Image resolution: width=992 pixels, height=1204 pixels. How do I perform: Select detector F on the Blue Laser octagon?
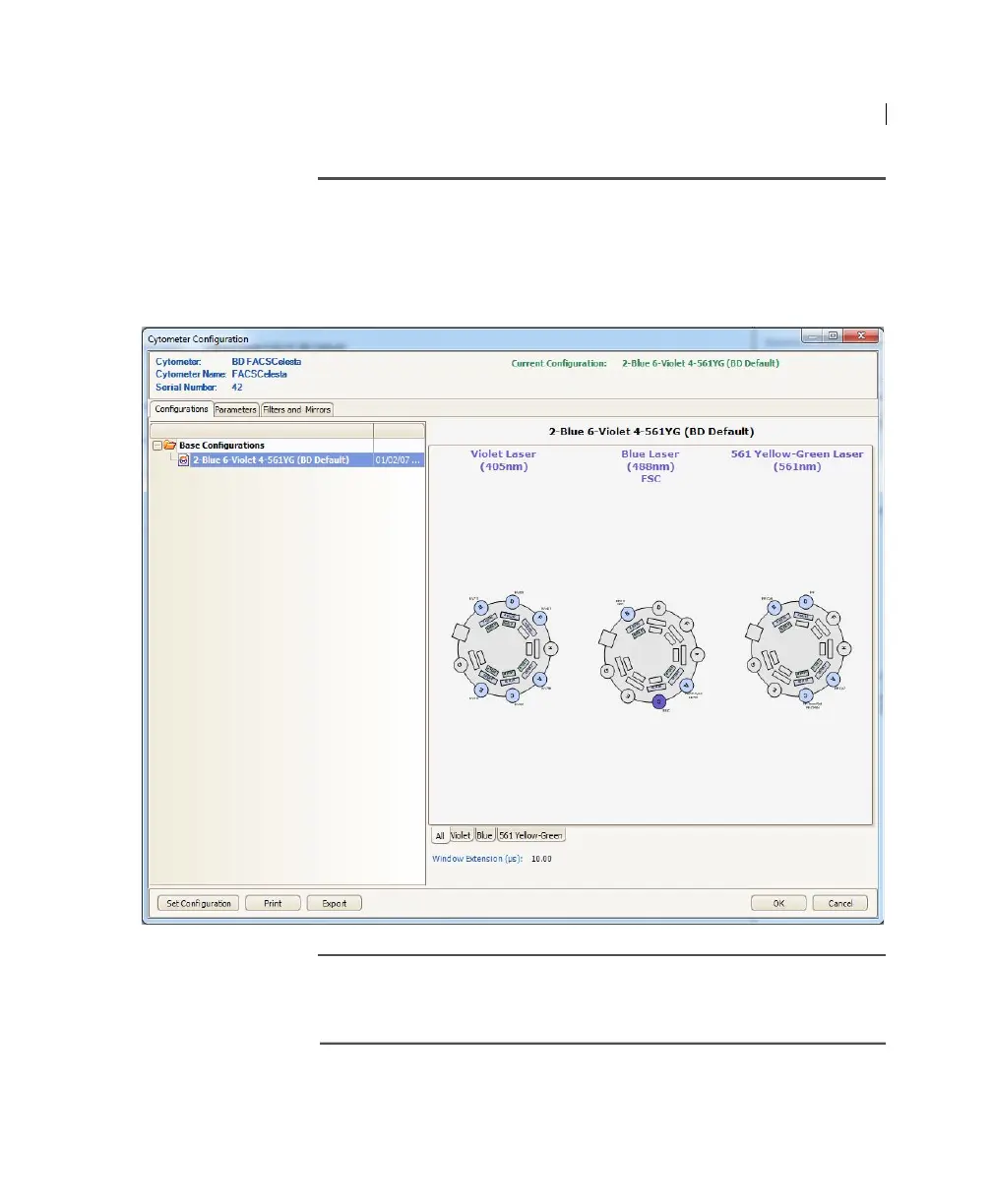point(687,624)
